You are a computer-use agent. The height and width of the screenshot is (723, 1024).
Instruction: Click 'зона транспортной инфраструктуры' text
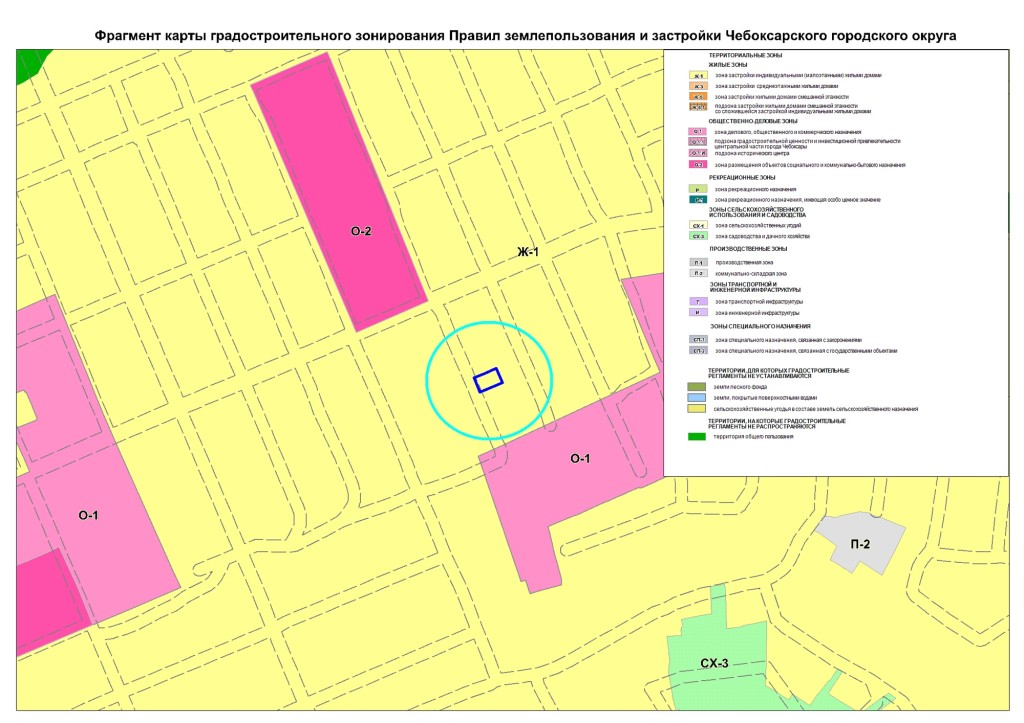[759, 302]
